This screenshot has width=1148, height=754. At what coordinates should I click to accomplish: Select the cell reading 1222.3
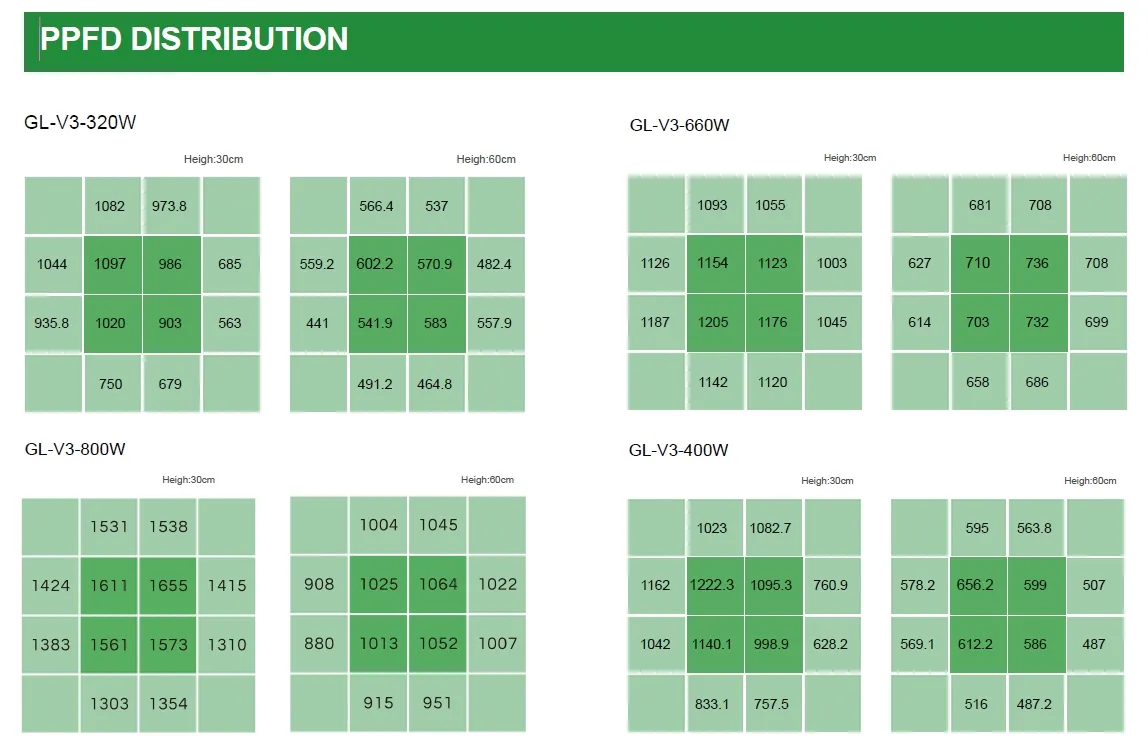pos(712,585)
